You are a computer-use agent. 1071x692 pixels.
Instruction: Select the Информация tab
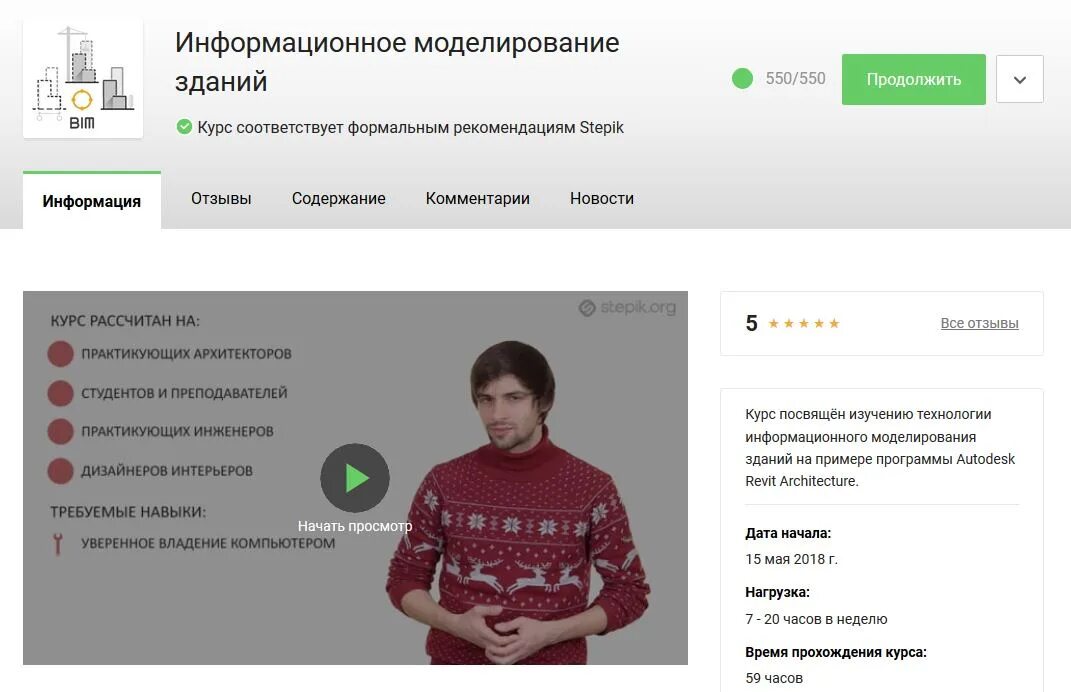92,201
